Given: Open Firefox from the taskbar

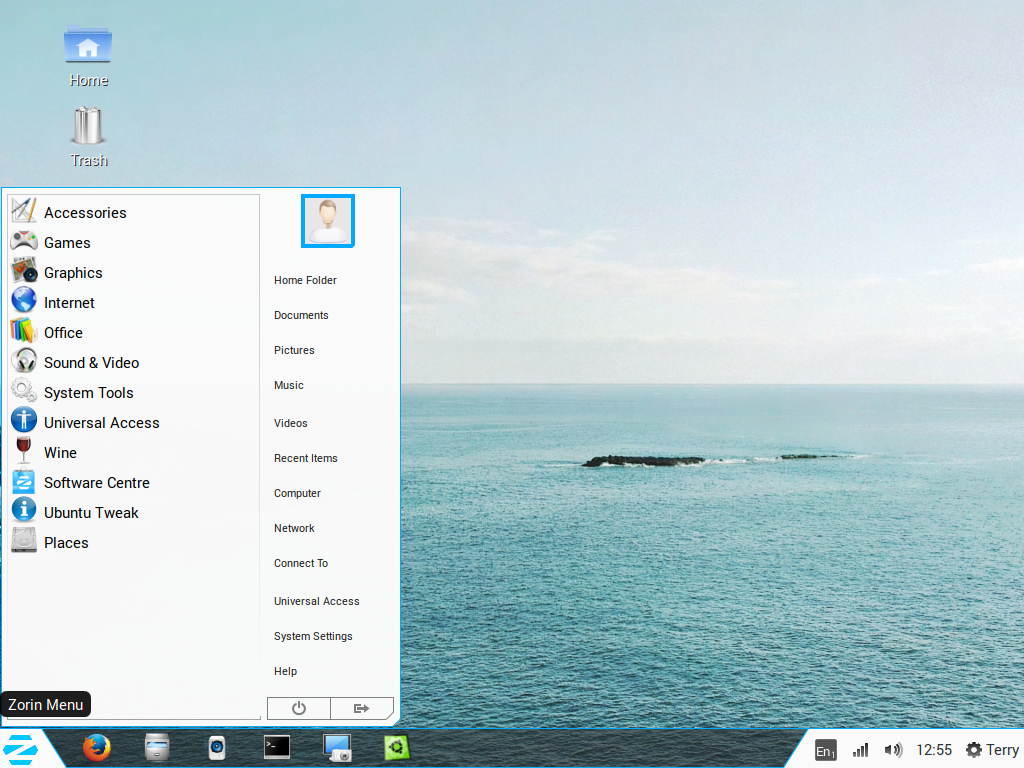Looking at the screenshot, I should tap(97, 747).
